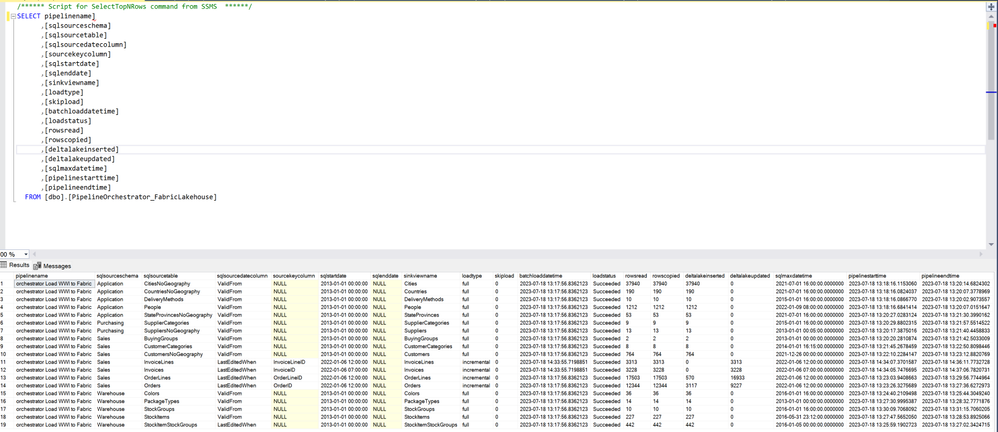Click the Results grid icon
998x432 pixels.
(x=3, y=265)
